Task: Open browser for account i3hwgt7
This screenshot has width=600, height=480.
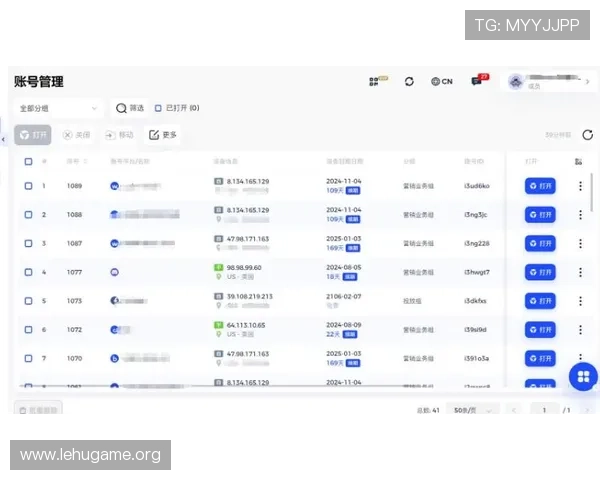Action: pyautogui.click(x=540, y=272)
